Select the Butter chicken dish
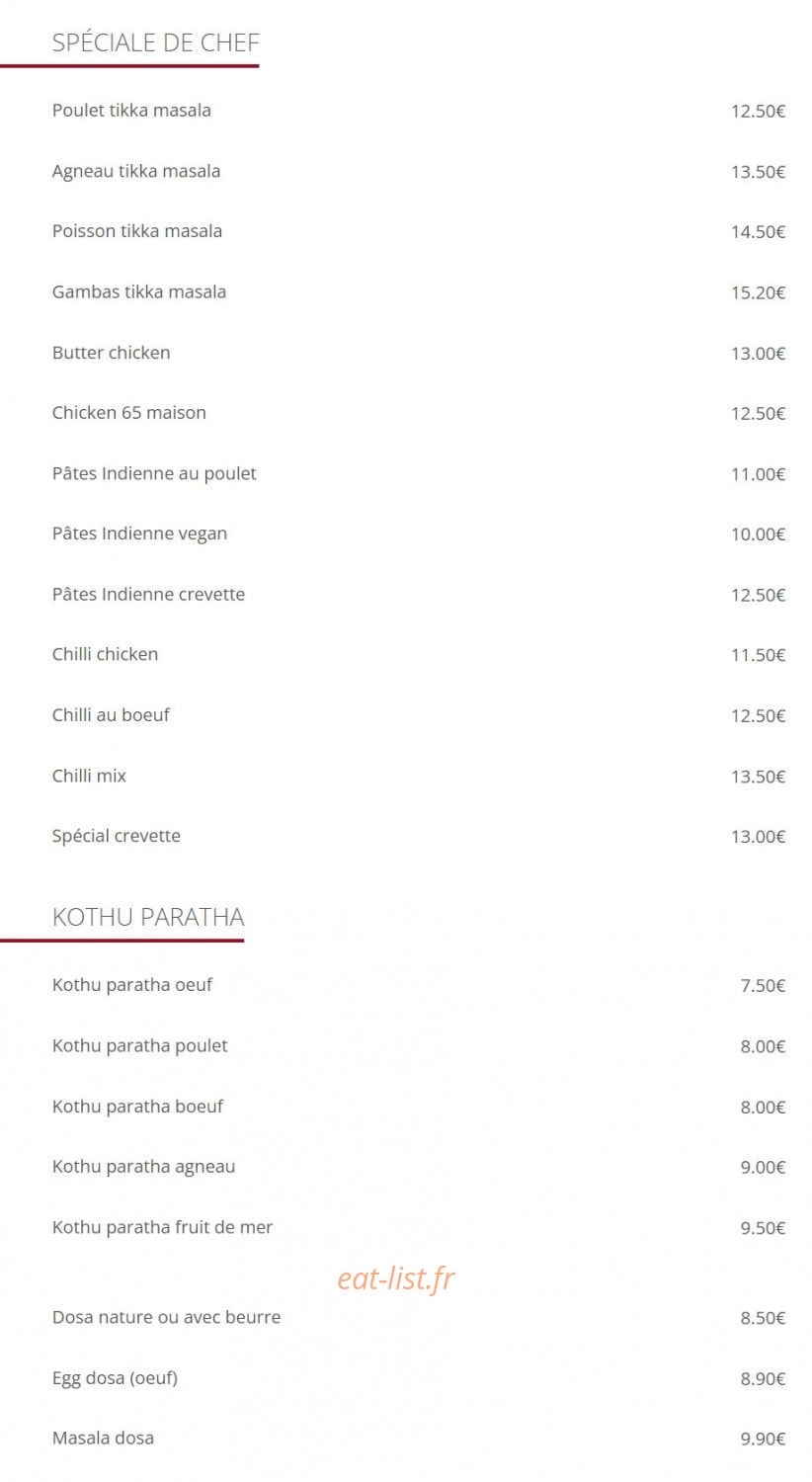 coord(111,353)
